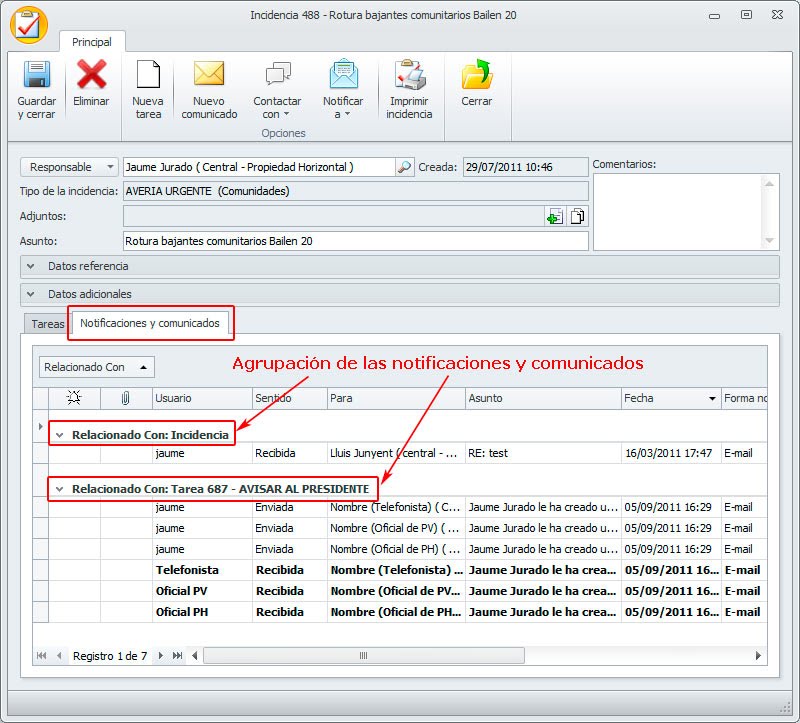Image resolution: width=800 pixels, height=723 pixels.
Task: Sort by the alert sun column icon
Action: point(74,397)
